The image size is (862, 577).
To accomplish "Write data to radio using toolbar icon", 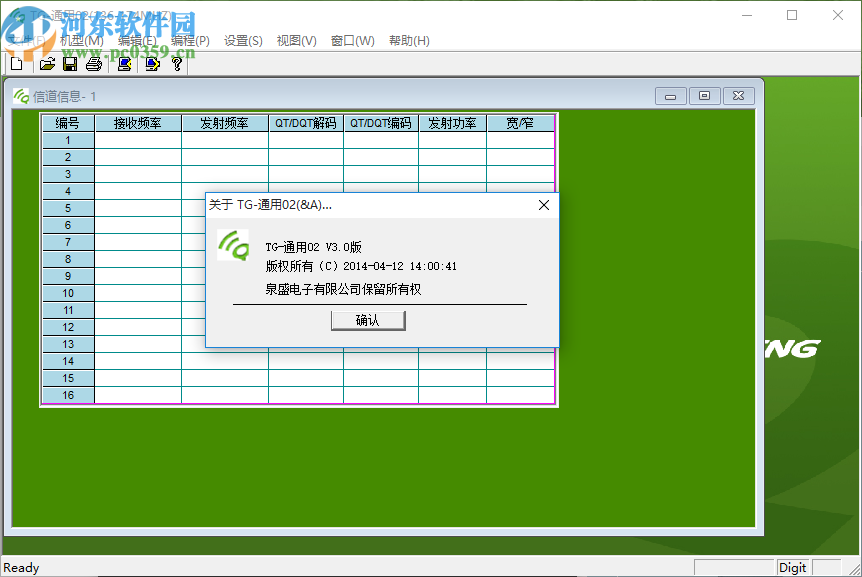I will (151, 63).
